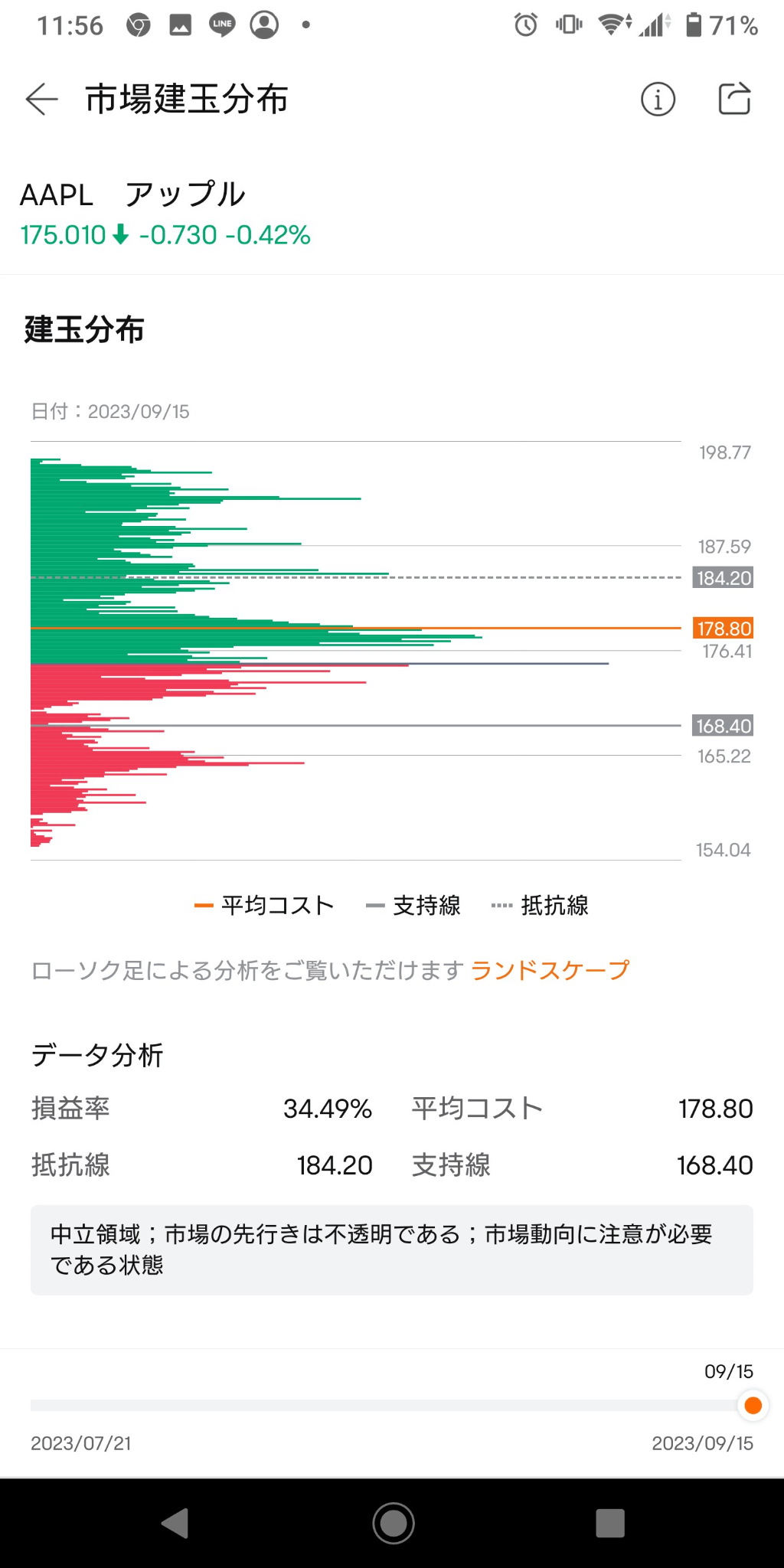Tap the neutral zone analysis message box
The image size is (784, 1568).
391,1249
